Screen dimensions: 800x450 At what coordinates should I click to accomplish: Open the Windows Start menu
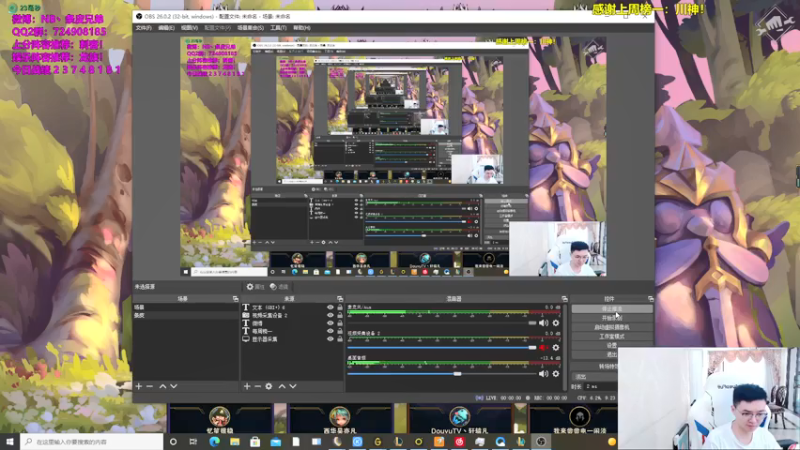click(10, 441)
